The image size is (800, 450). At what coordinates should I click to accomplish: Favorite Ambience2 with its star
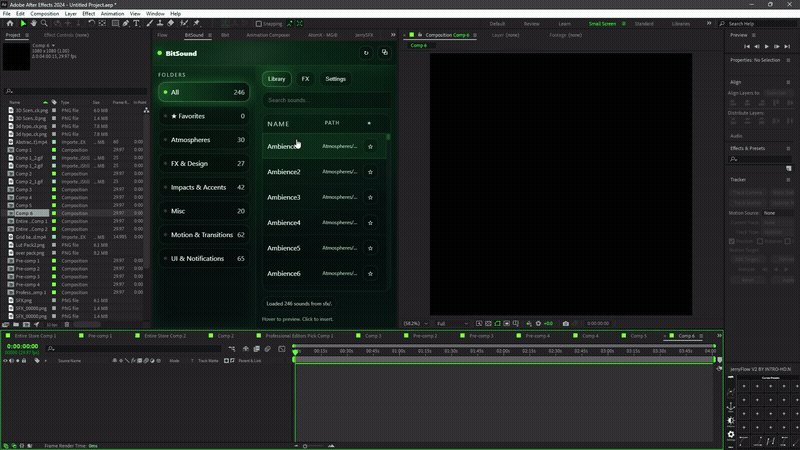[370, 172]
